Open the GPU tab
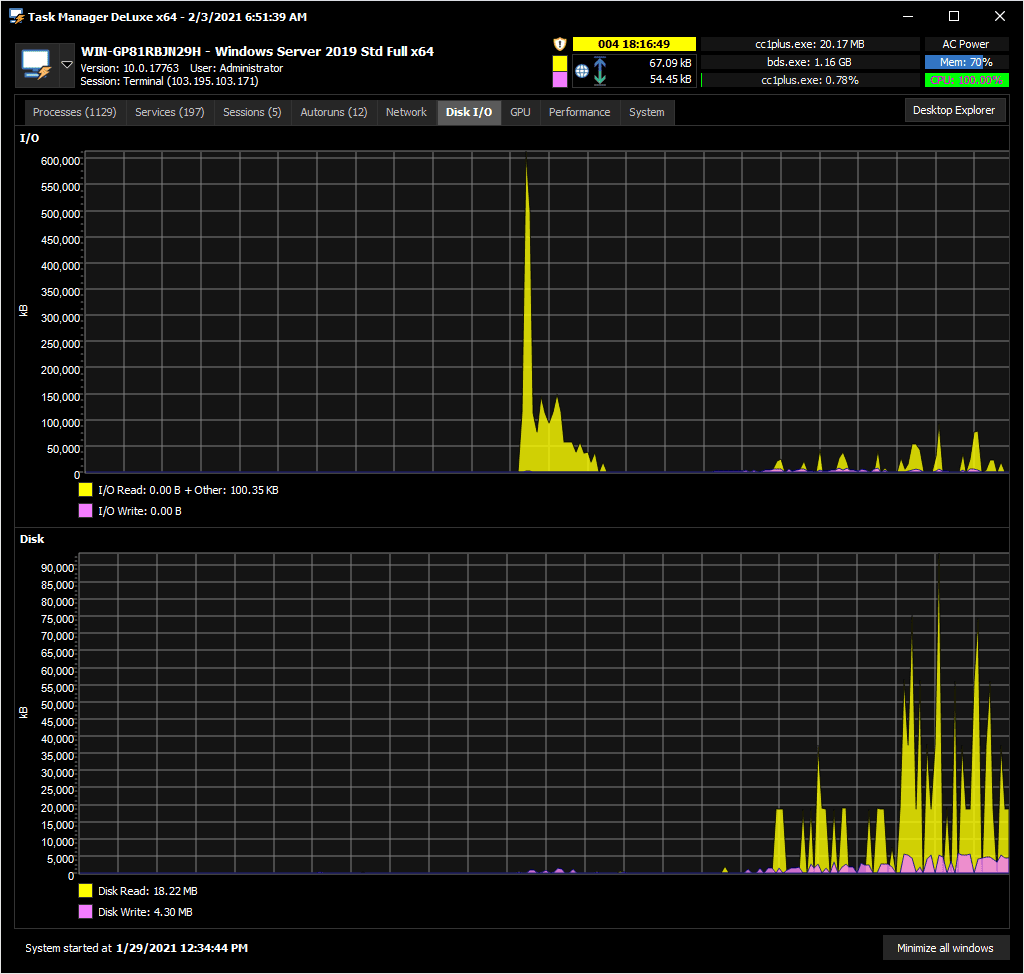Screen dimensions: 1024x974 click(x=520, y=112)
